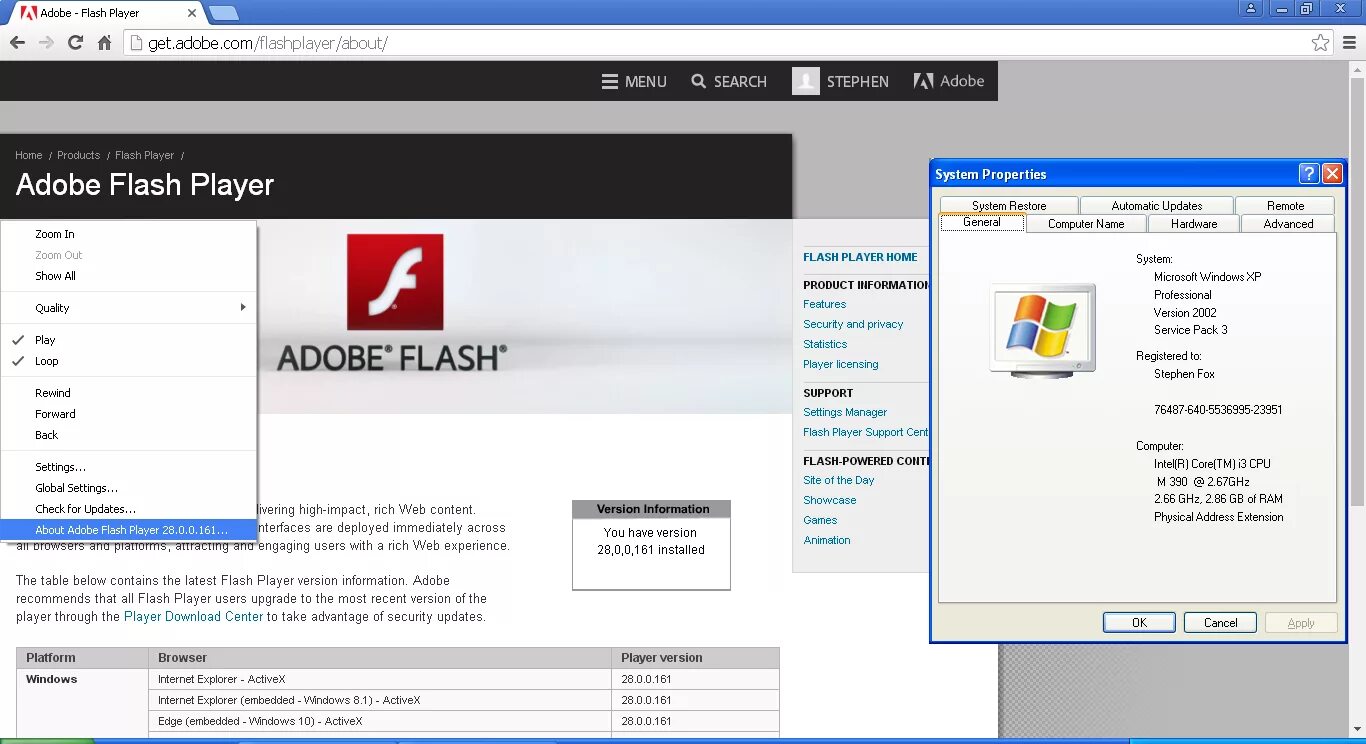Open the Security and privacy link
This screenshot has height=744, width=1366.
pyautogui.click(x=853, y=324)
